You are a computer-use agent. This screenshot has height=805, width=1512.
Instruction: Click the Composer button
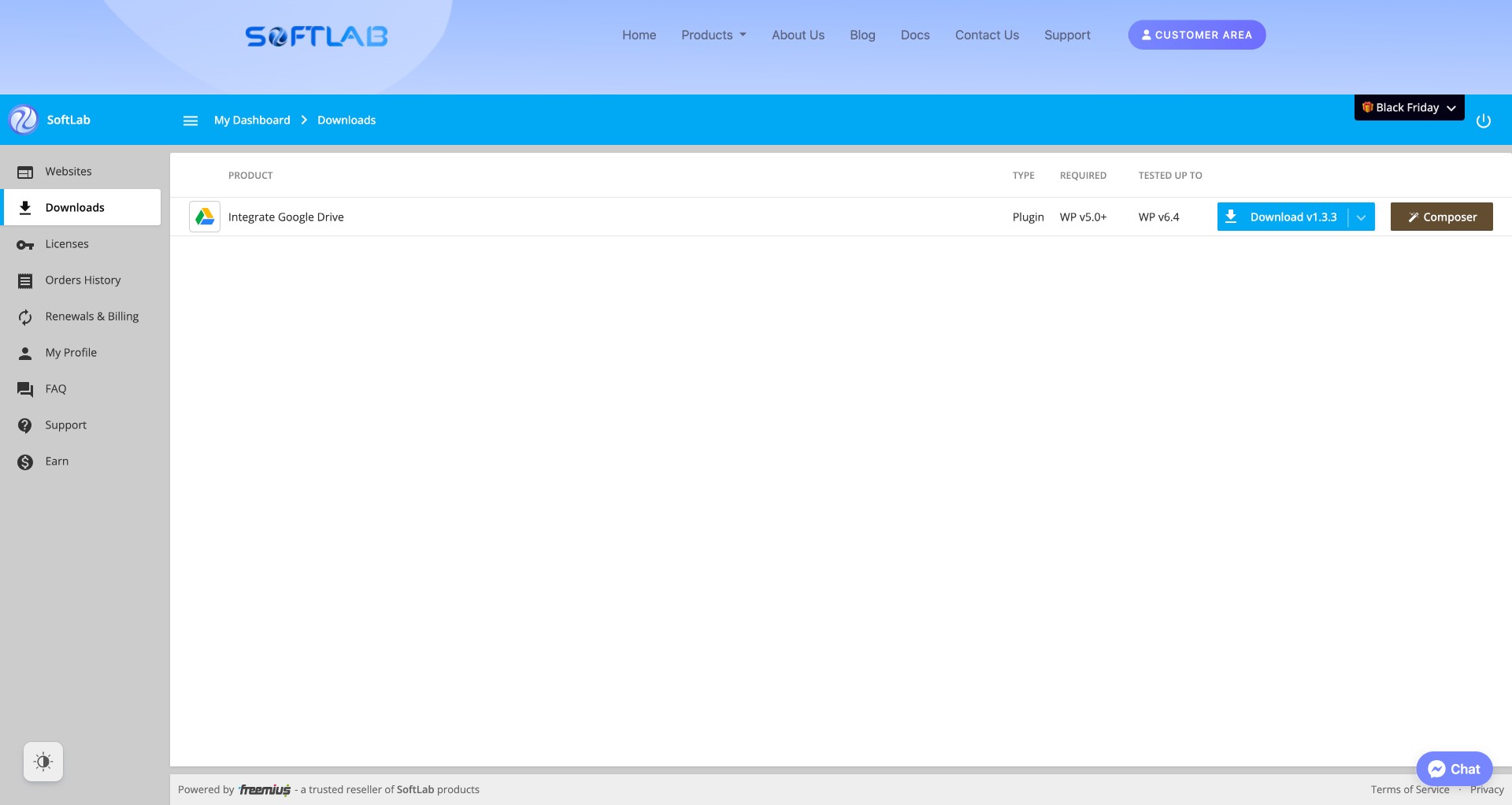pyautogui.click(x=1441, y=217)
